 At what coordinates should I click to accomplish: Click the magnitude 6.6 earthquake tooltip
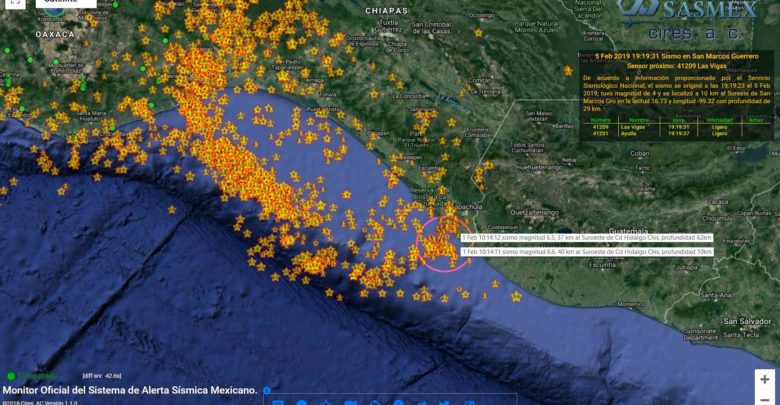click(586, 253)
